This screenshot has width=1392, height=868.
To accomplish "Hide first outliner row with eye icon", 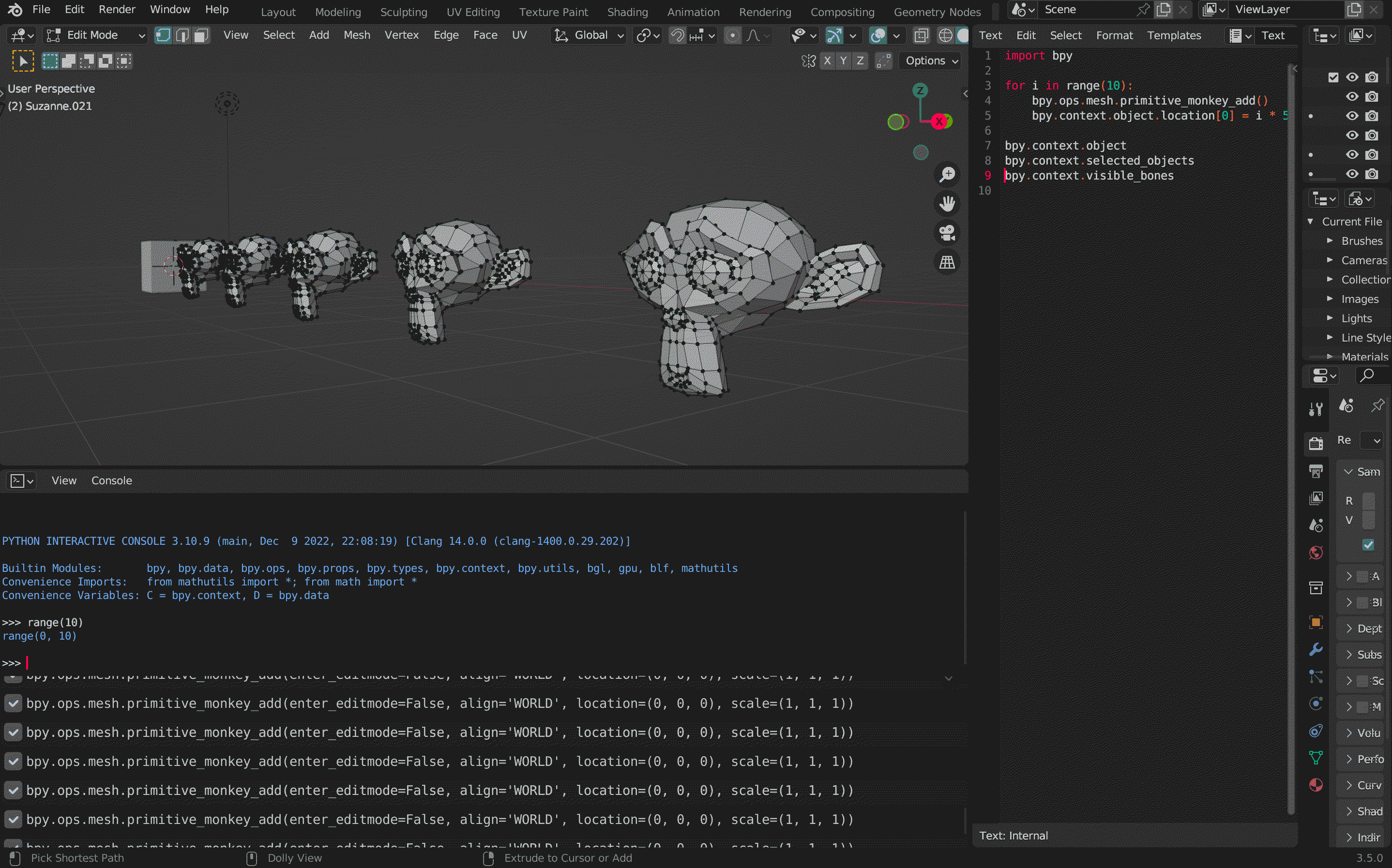I will [1352, 77].
